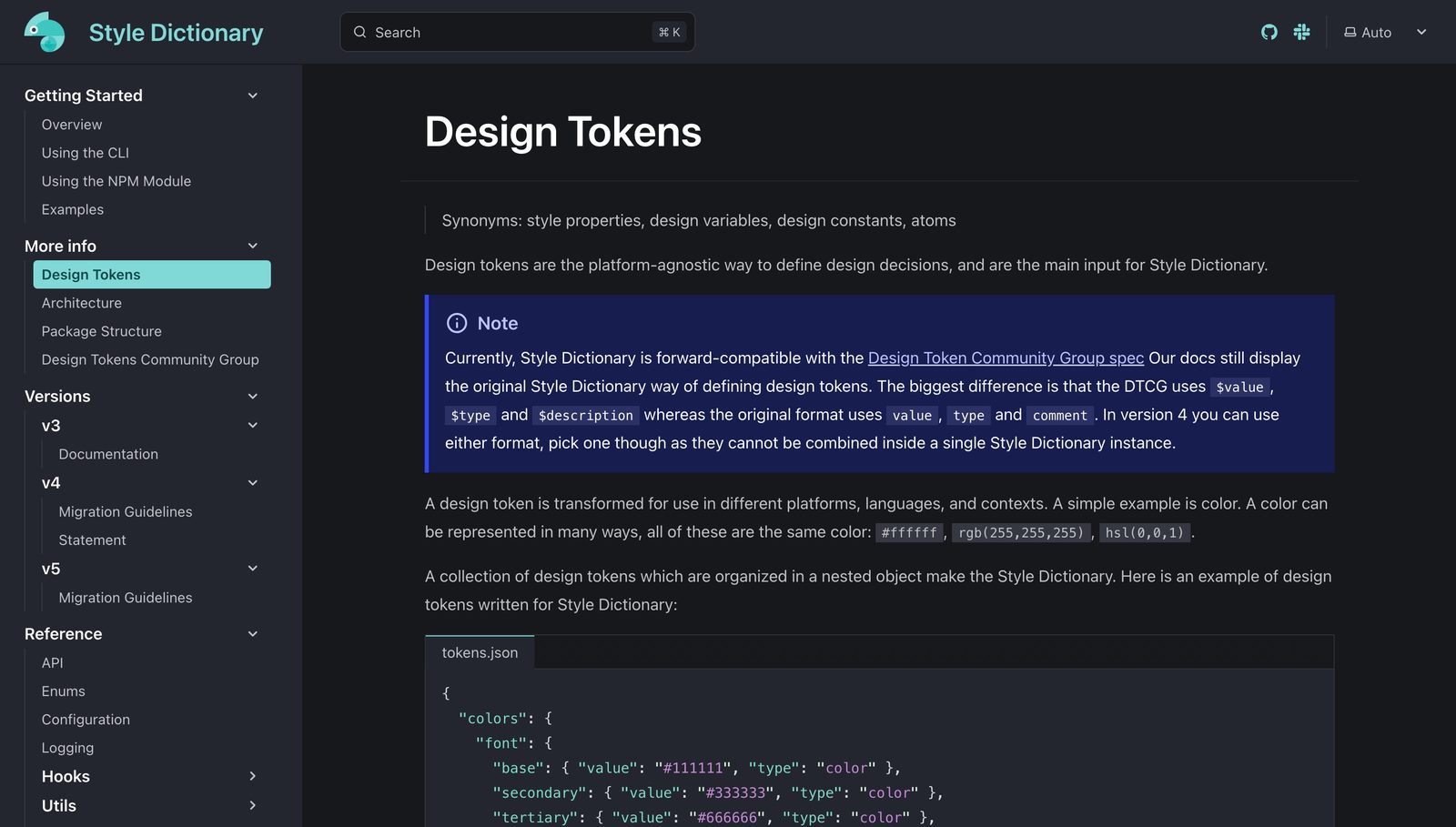Select the tokens.json tab
1456x827 pixels.
tap(480, 652)
